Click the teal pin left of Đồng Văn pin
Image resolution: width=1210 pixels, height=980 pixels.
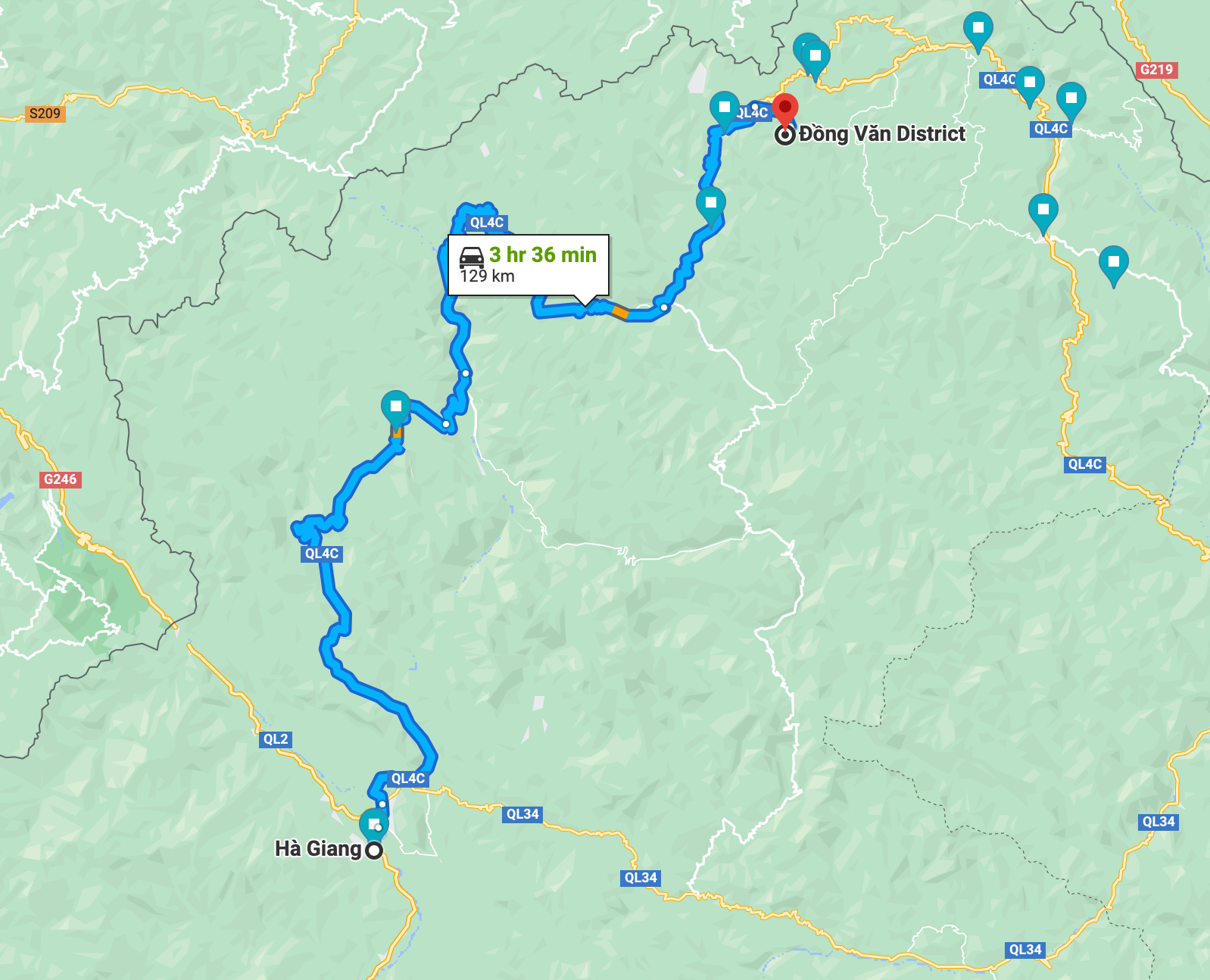pos(725,109)
